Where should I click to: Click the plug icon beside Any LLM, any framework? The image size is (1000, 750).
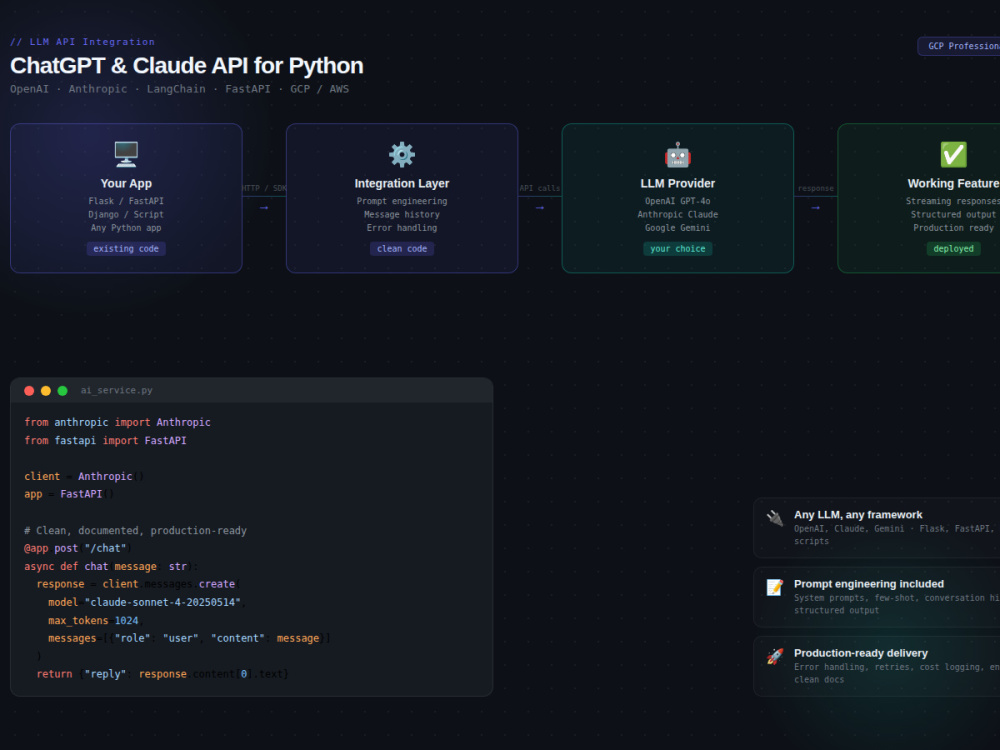(775, 518)
